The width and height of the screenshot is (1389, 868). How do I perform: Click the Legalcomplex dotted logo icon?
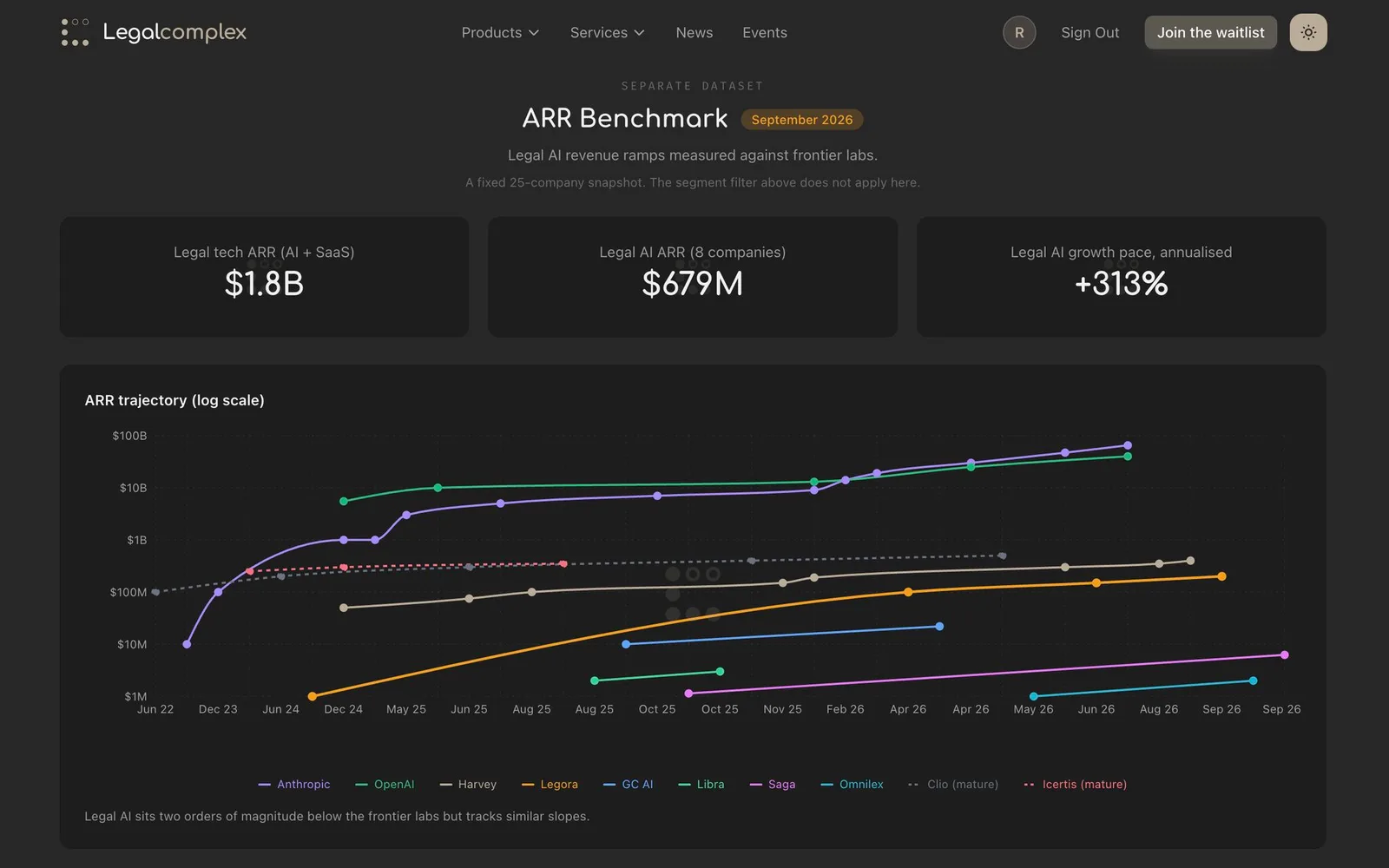[75, 32]
